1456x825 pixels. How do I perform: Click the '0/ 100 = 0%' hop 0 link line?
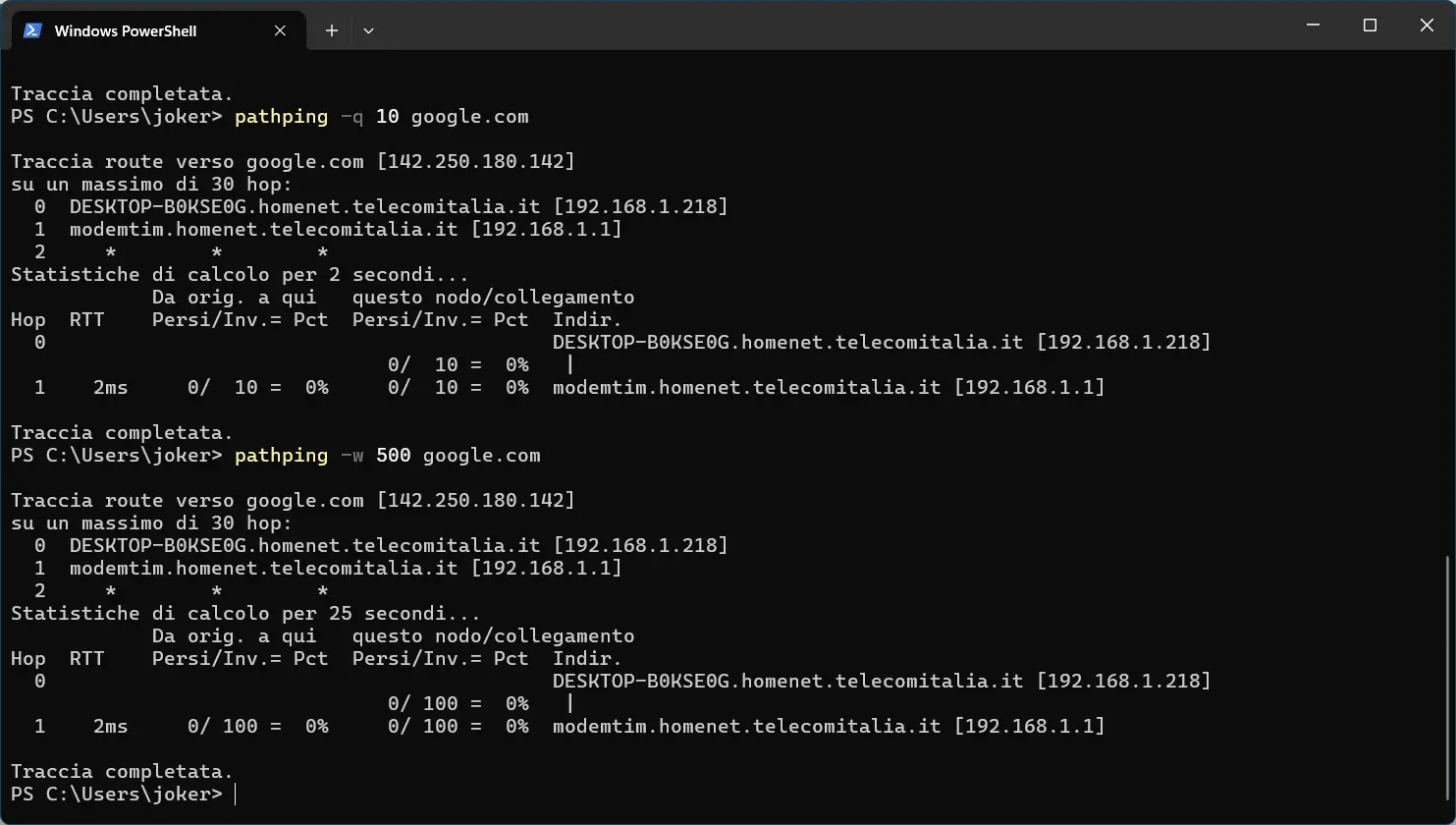[x=458, y=704]
